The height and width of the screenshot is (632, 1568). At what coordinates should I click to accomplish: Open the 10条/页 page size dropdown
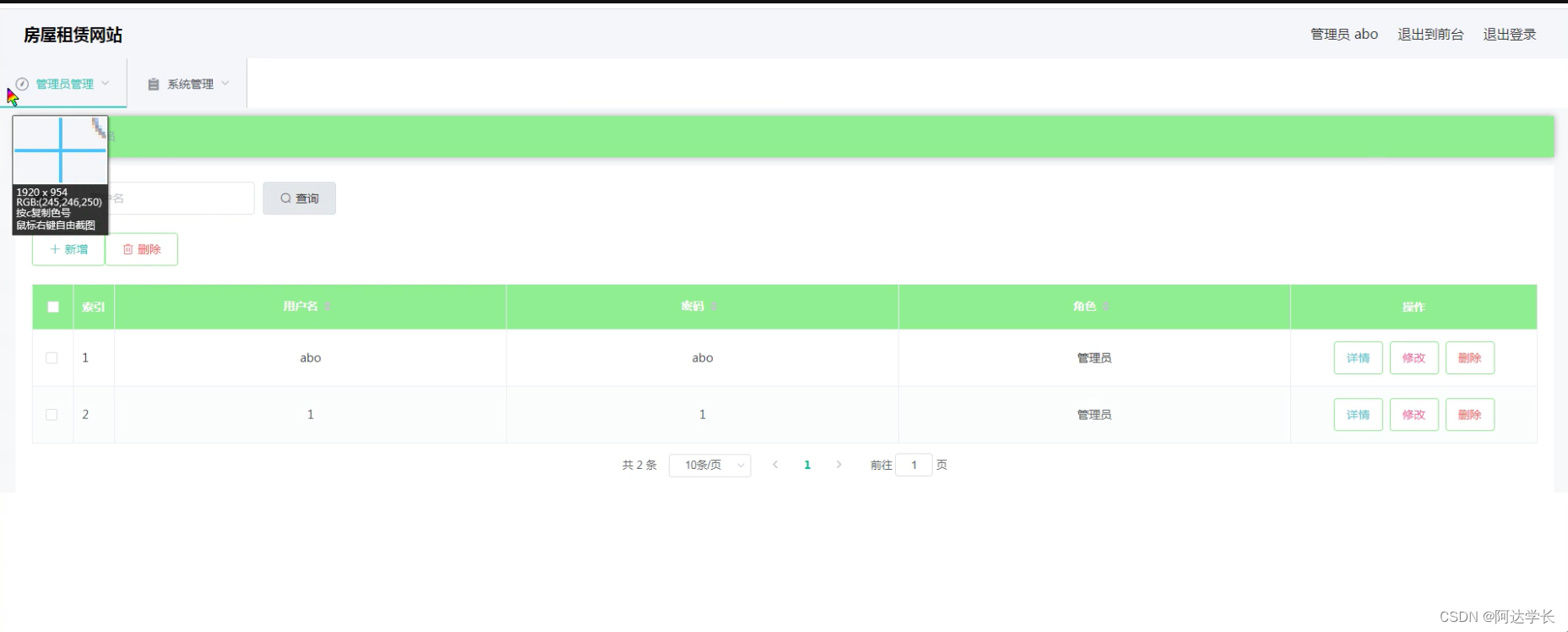pos(710,466)
